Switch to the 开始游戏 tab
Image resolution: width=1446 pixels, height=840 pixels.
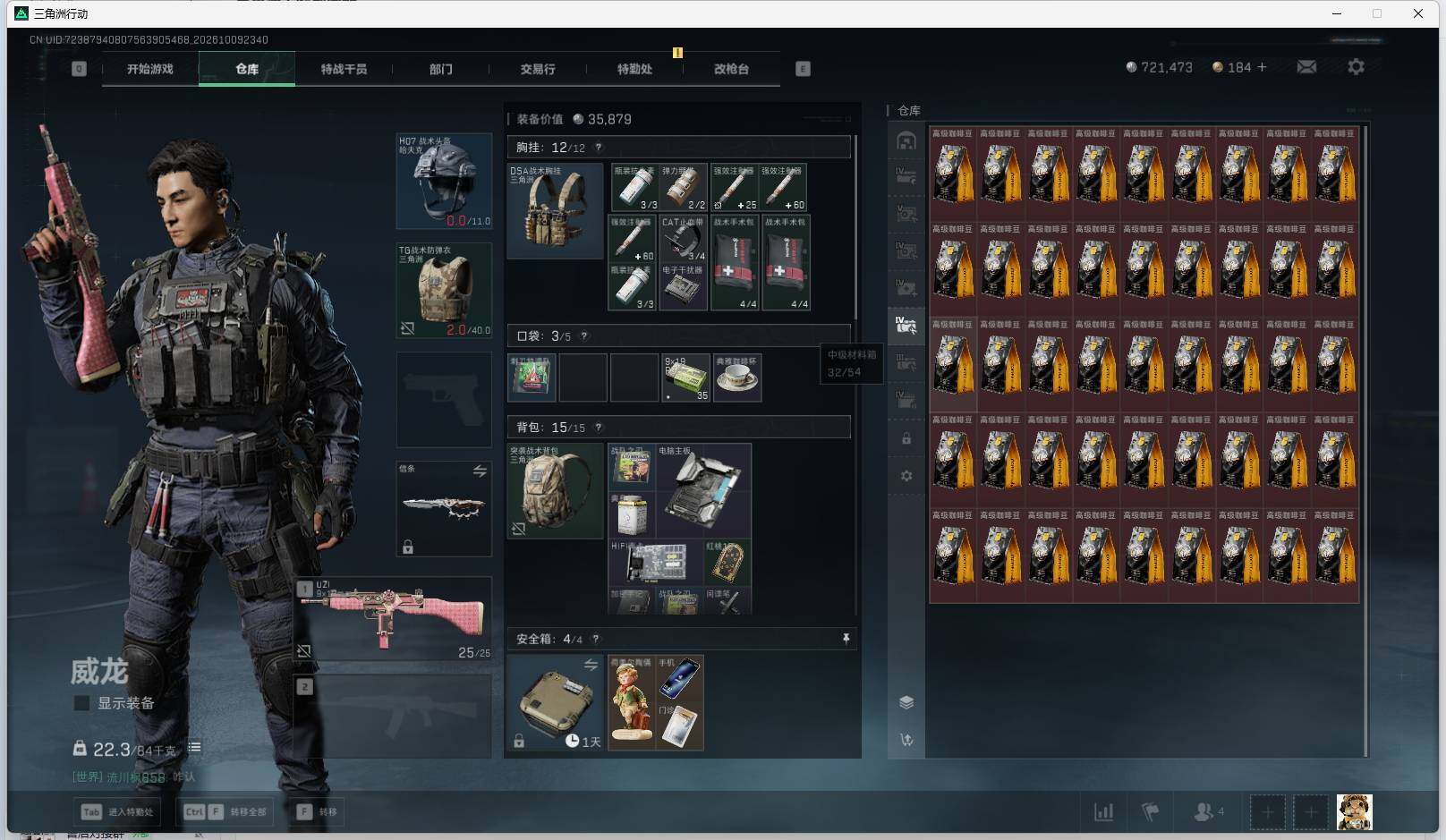click(x=149, y=69)
